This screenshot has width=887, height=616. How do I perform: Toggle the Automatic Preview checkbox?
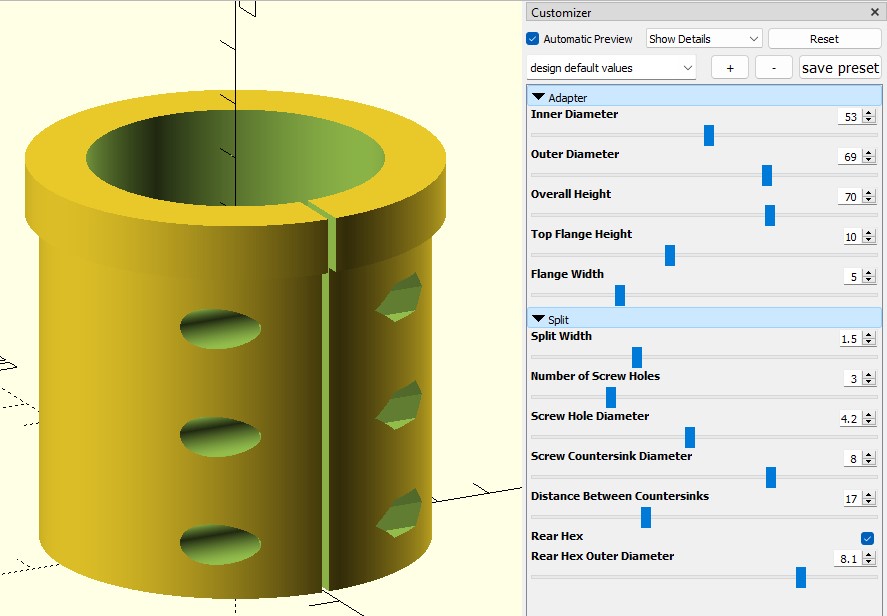pos(531,39)
